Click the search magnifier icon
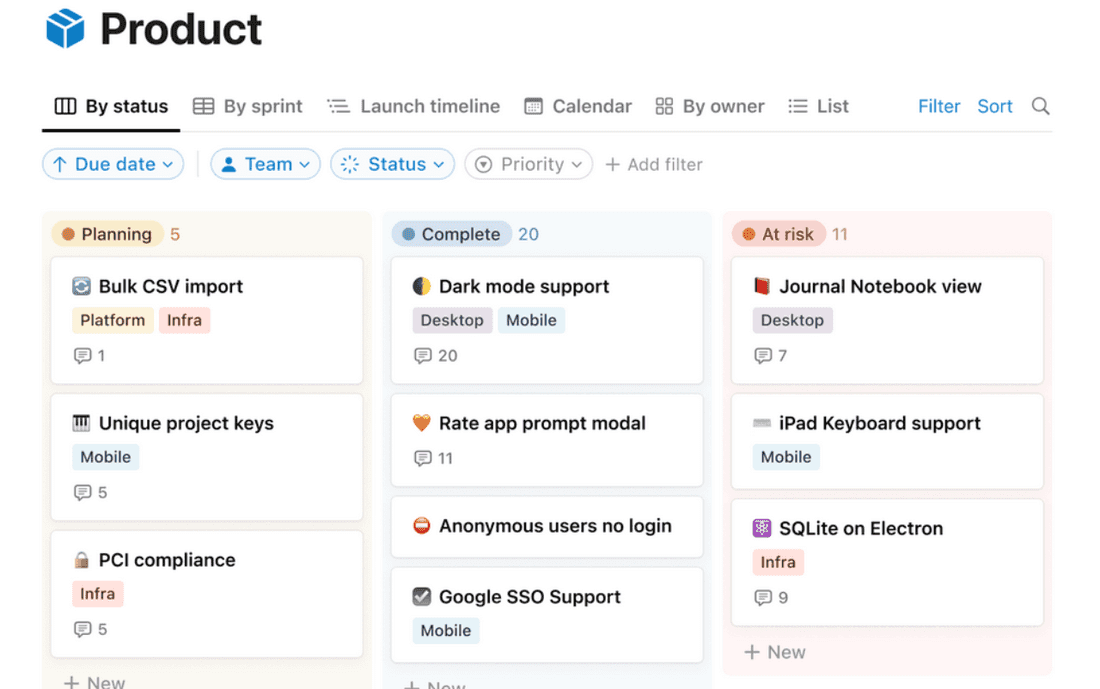 [1040, 106]
